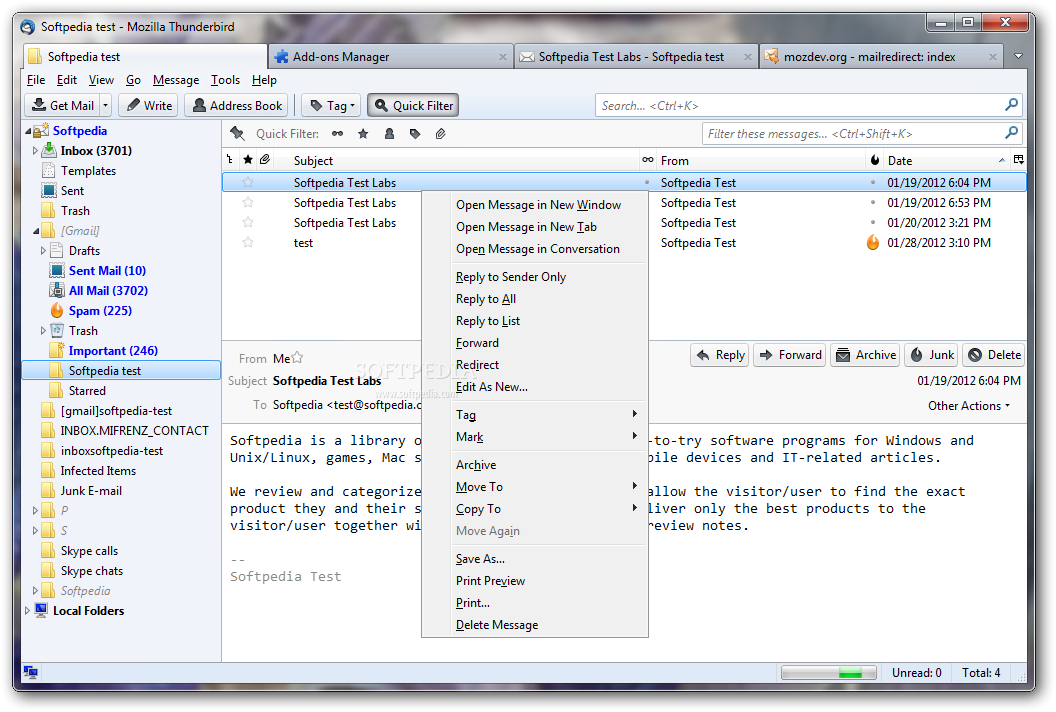Click the Reply button in message header
Screen dimensions: 1056x712
coord(721,355)
